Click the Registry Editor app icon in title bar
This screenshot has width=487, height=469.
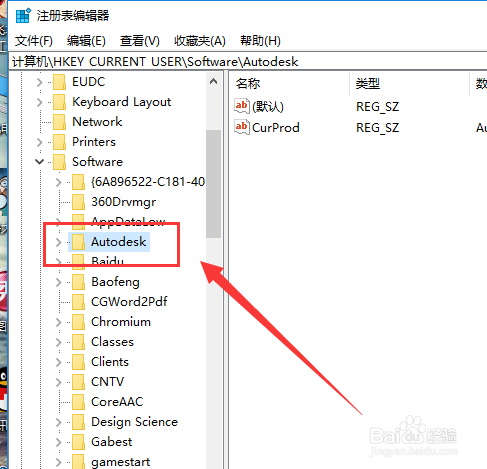click(x=23, y=16)
